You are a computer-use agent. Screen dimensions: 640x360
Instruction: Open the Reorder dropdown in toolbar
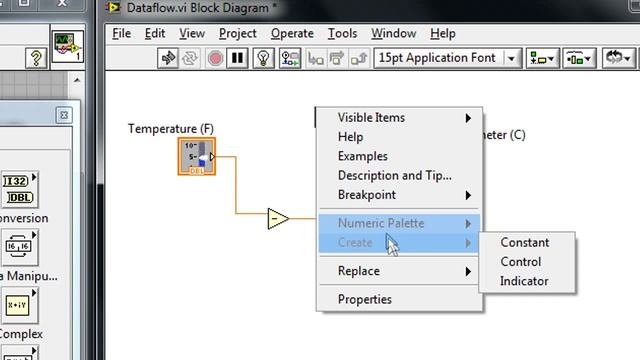619,58
